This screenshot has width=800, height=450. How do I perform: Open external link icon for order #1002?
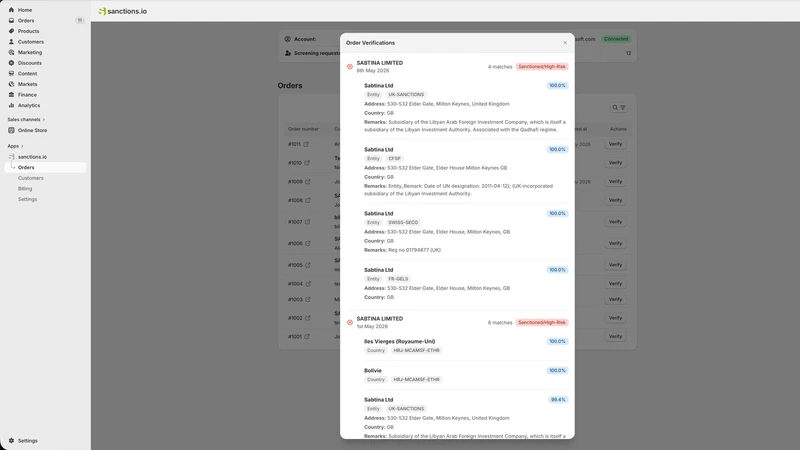click(308, 318)
